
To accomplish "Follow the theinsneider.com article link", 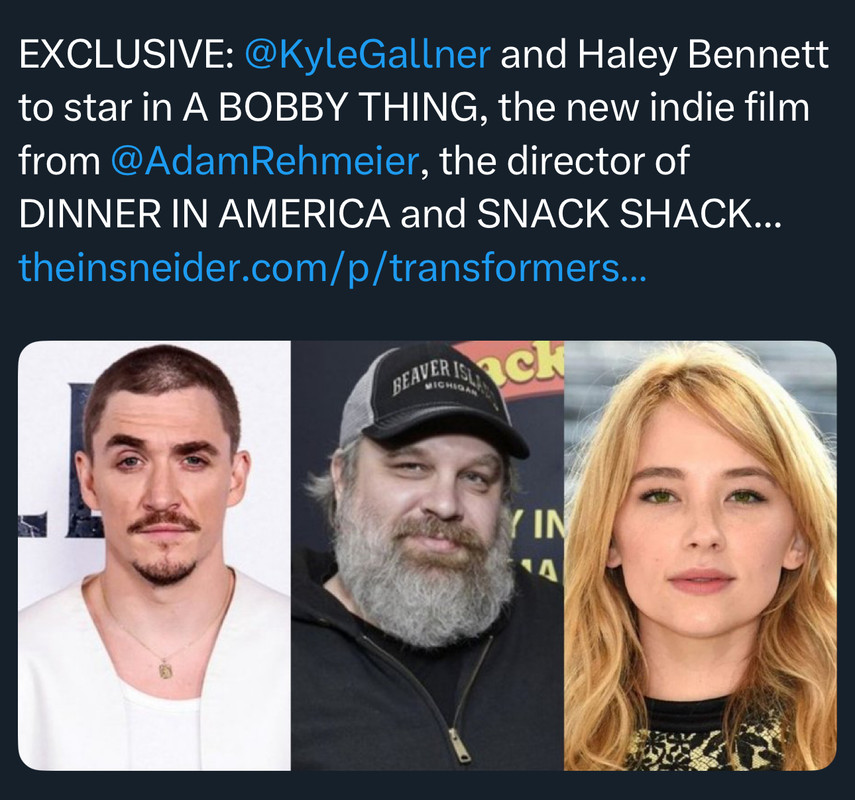I will [332, 268].
